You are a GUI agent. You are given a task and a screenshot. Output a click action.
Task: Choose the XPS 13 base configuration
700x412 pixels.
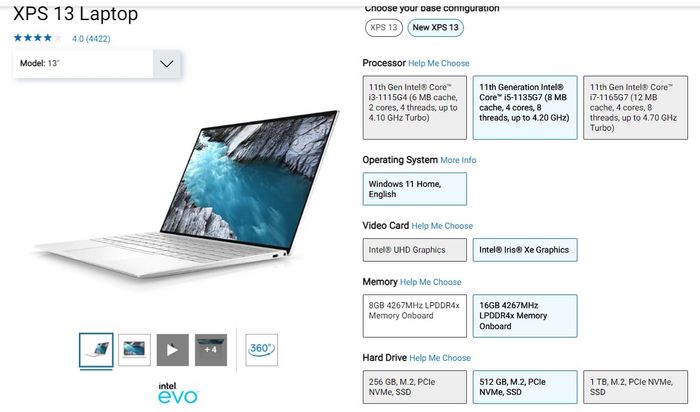383,28
